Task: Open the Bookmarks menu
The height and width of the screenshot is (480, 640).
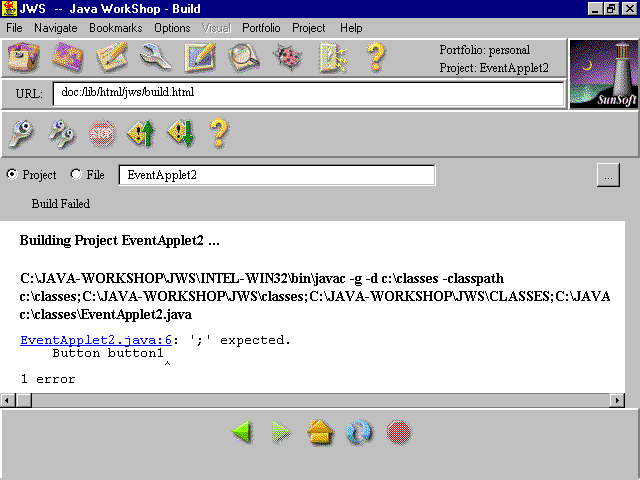Action: tap(116, 28)
